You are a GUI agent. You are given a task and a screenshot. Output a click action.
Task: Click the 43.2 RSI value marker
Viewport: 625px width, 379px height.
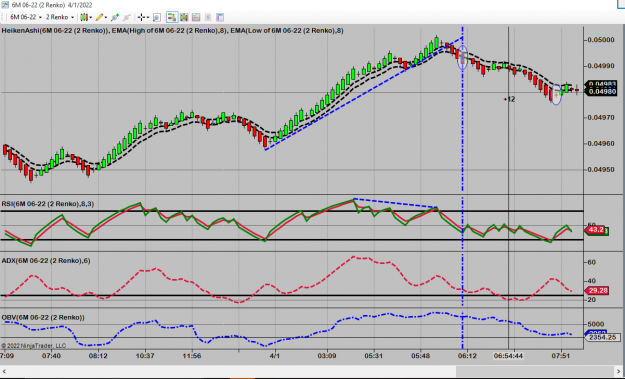pos(596,230)
